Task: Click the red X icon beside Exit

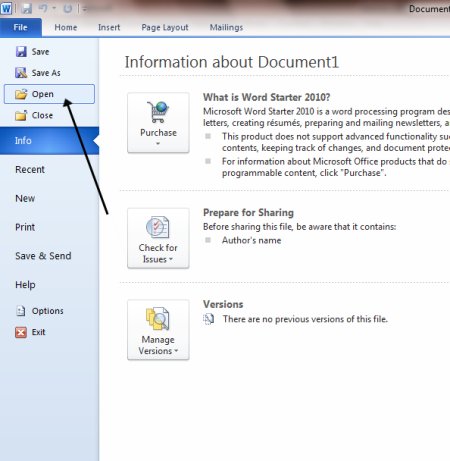Action: pyautogui.click(x=21, y=332)
